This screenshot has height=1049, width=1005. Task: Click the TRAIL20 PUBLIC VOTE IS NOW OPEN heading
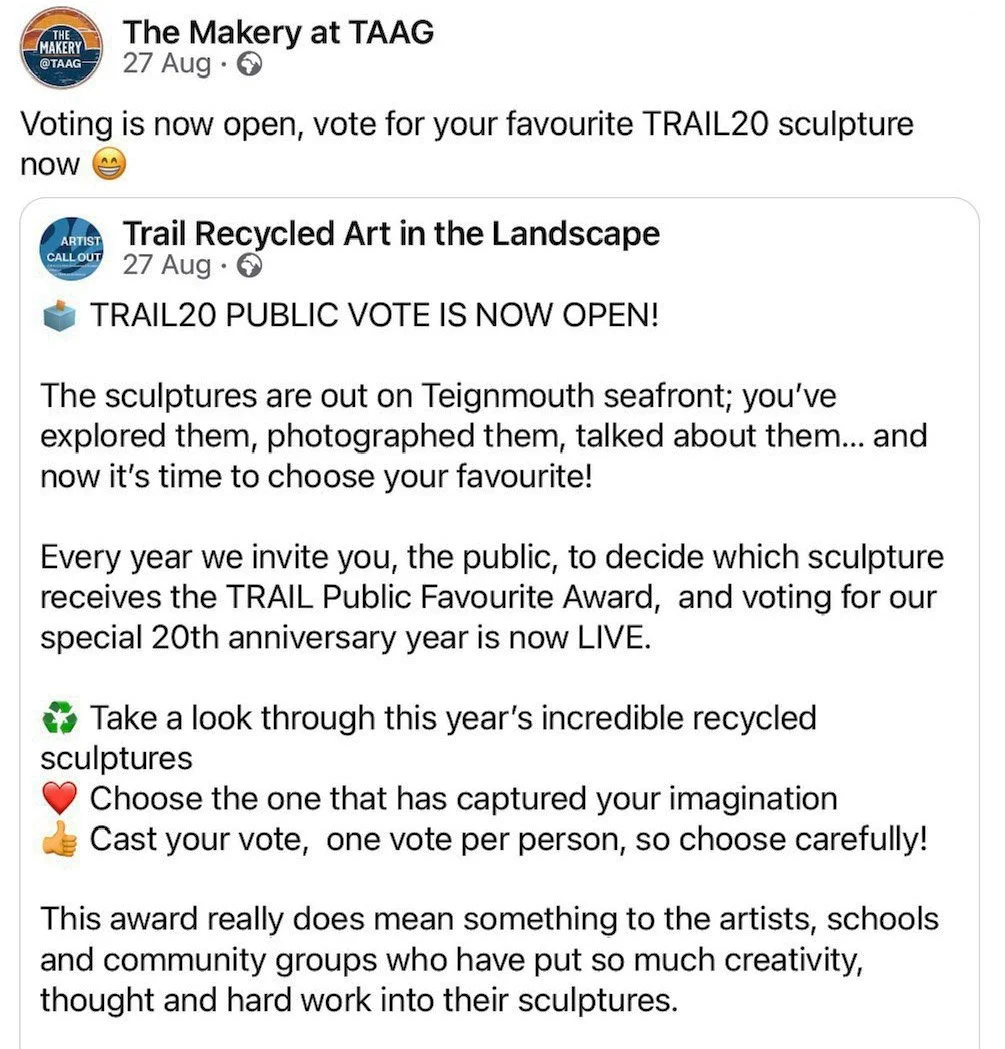375,316
